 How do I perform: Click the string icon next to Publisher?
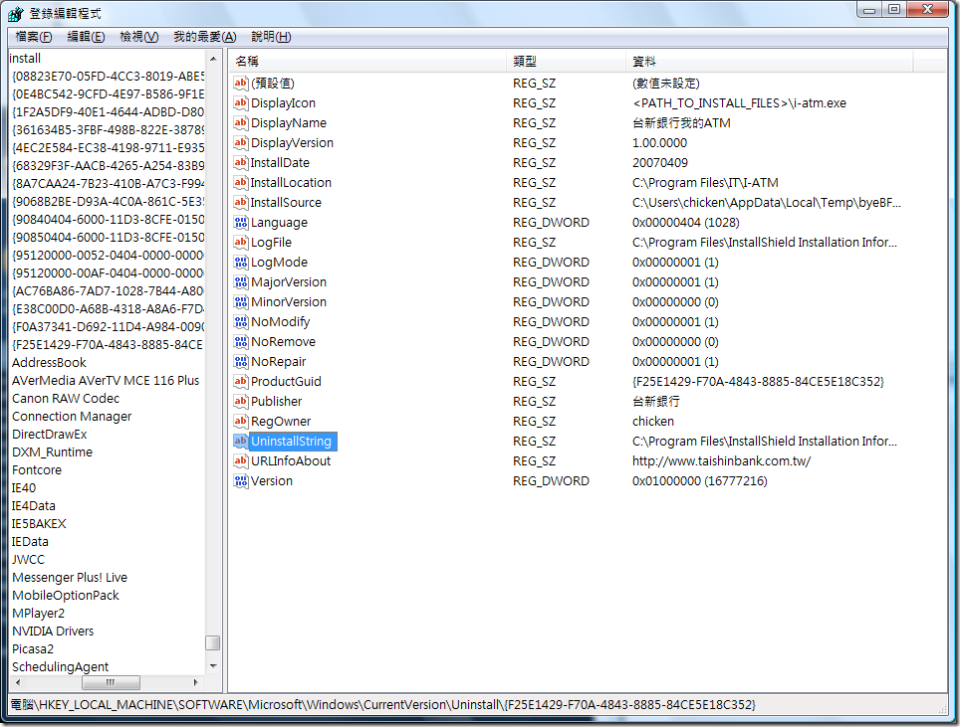(x=239, y=401)
